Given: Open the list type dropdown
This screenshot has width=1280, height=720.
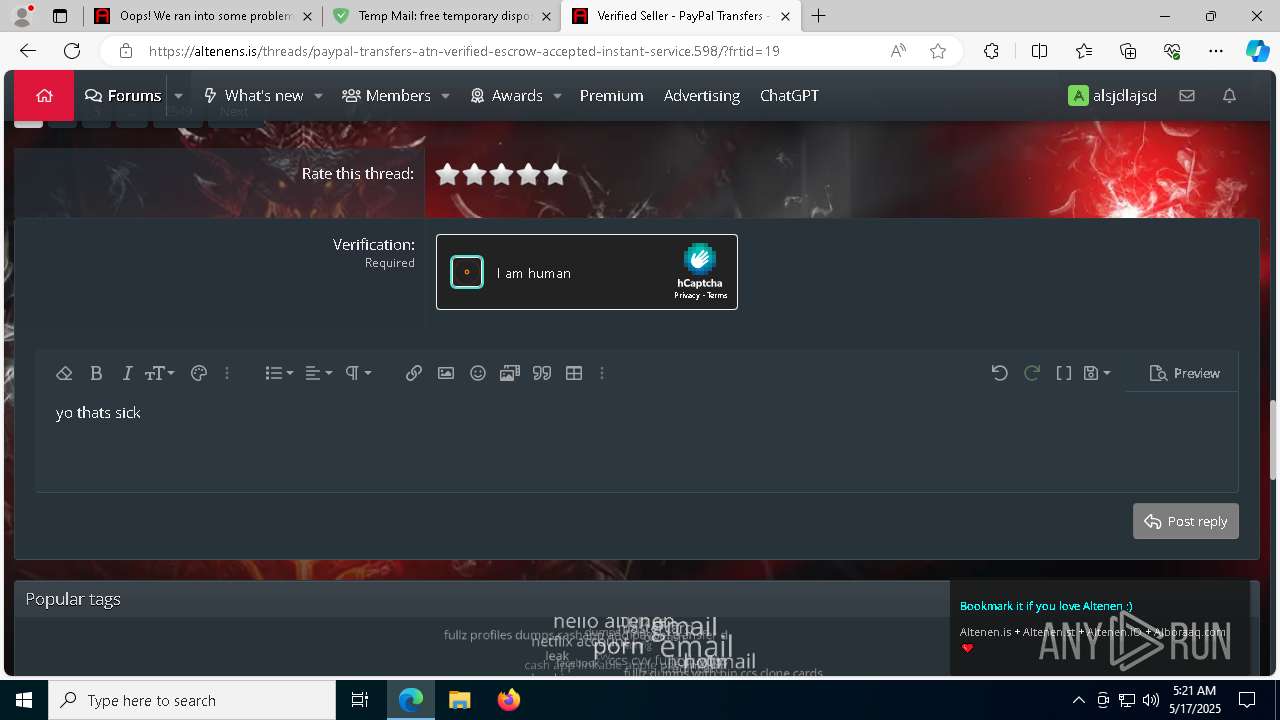Looking at the screenshot, I should 279,373.
